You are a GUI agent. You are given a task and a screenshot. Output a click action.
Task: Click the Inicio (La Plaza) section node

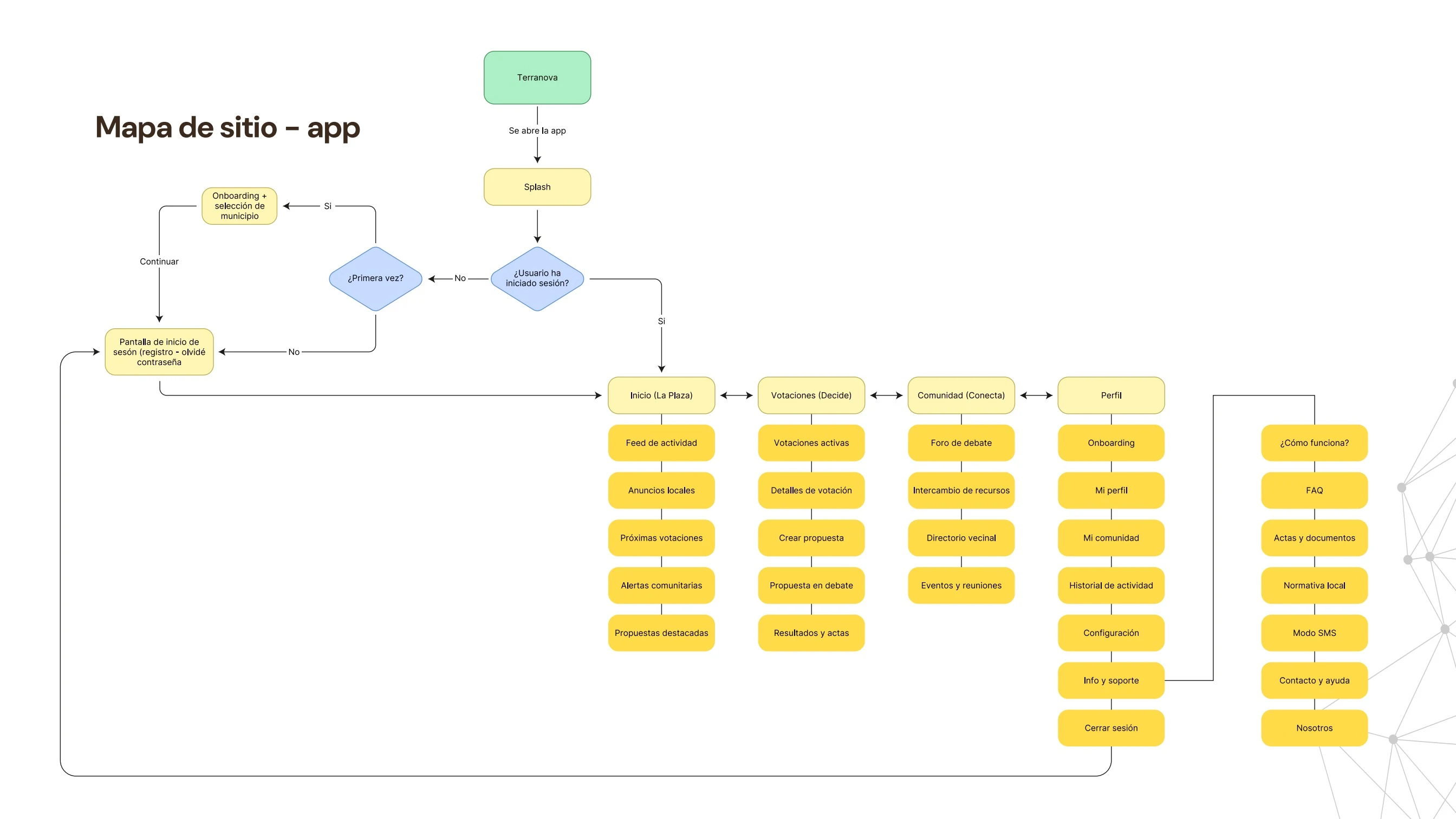[661, 395]
